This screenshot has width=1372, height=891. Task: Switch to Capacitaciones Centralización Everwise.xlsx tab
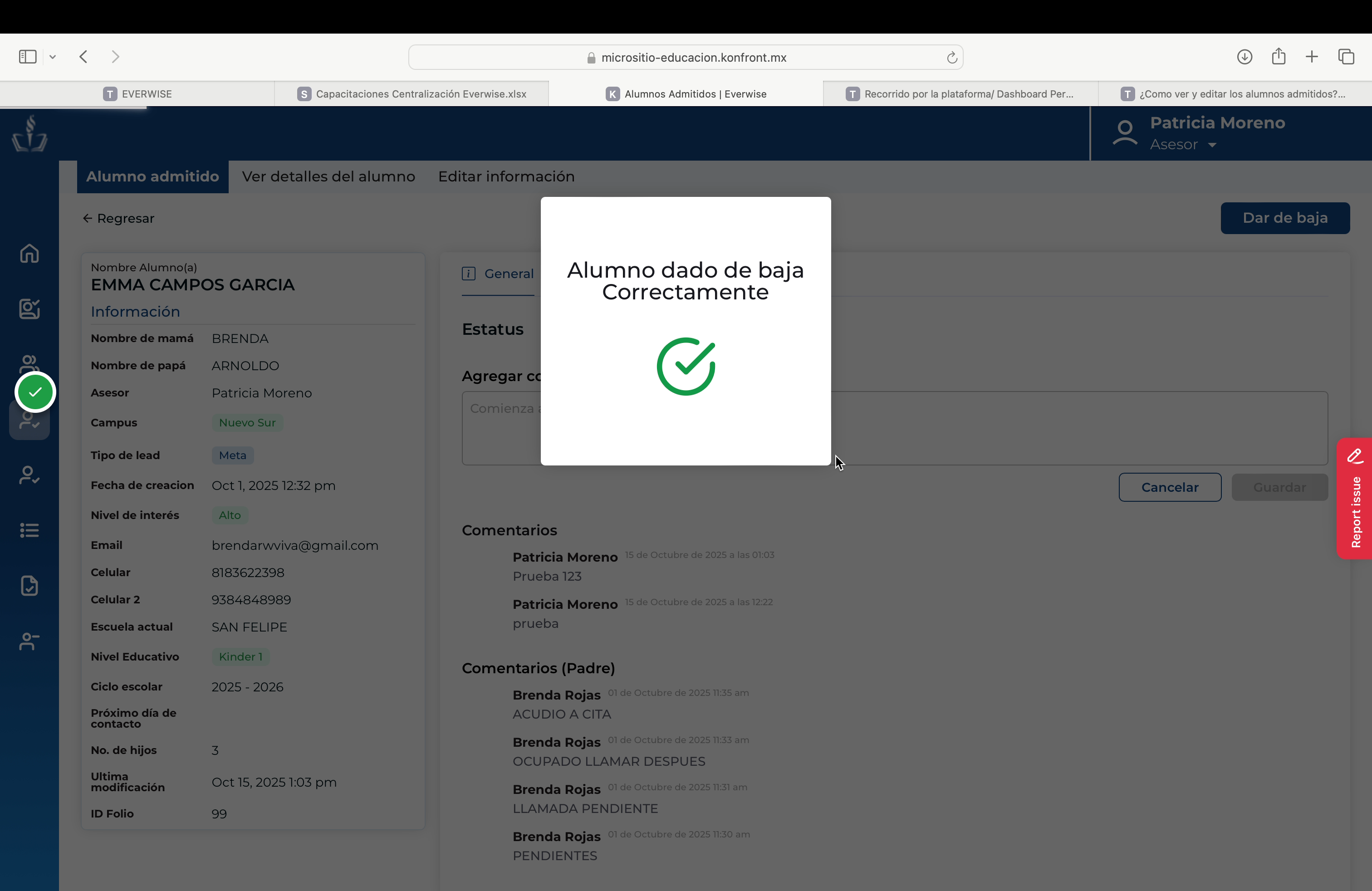tap(412, 94)
